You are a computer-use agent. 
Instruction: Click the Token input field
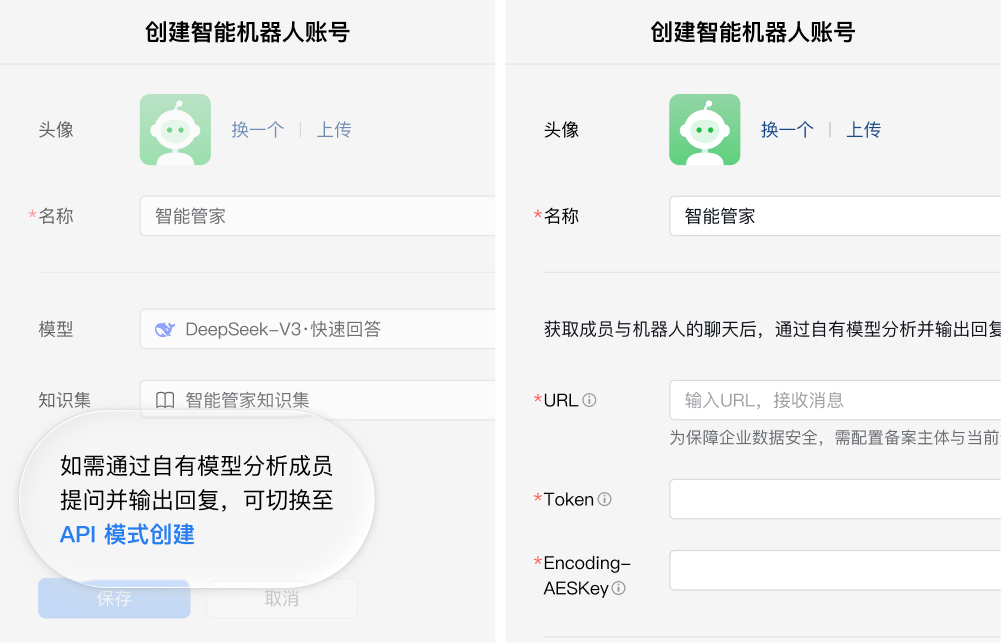835,499
